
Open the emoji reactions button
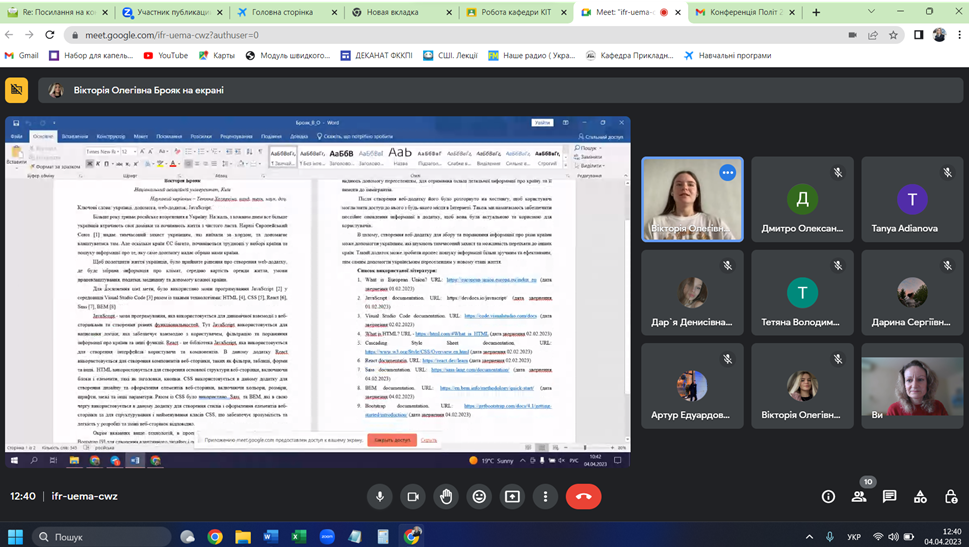pos(479,496)
